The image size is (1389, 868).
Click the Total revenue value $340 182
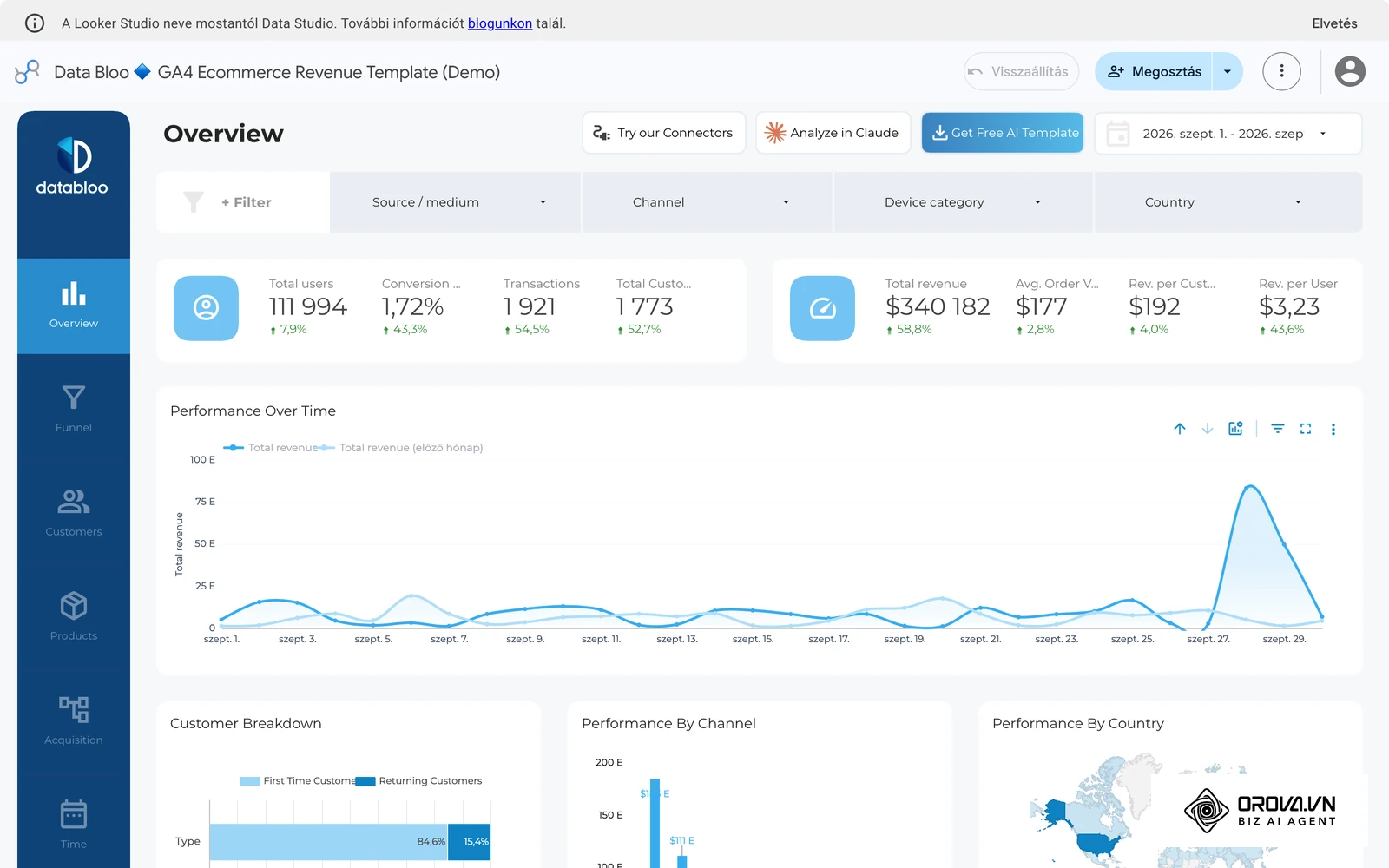(x=938, y=306)
